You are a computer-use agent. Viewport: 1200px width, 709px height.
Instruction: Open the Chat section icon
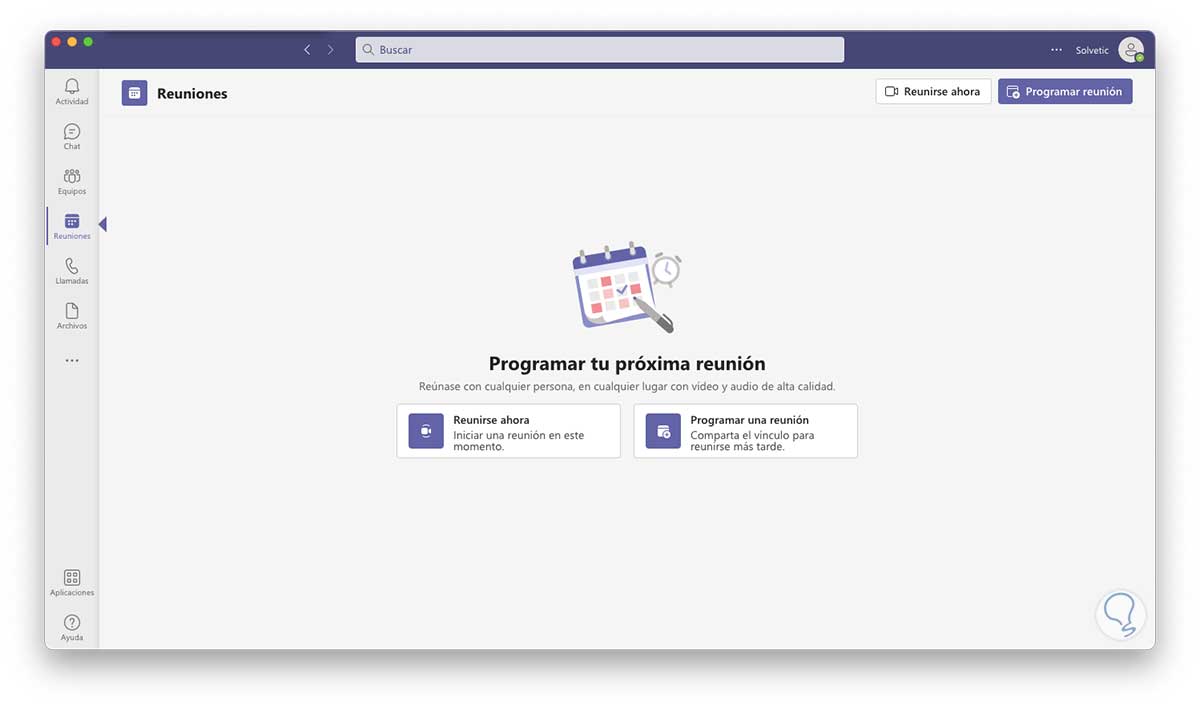click(72, 132)
